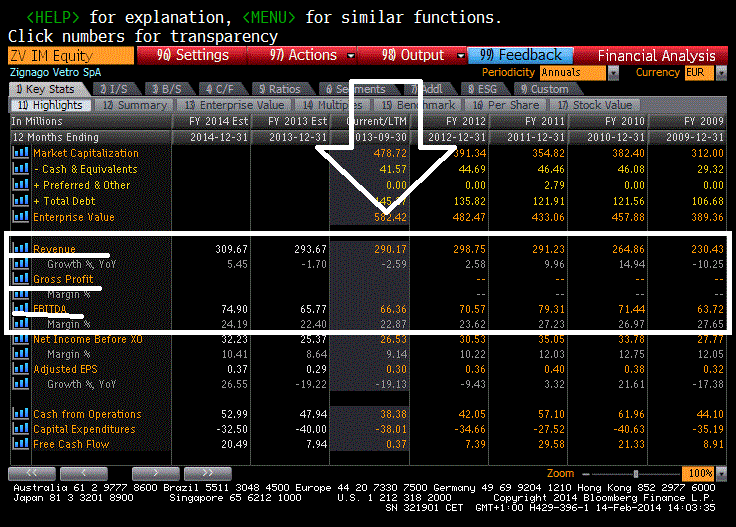736x527 pixels.
Task: Go to previous page with < button
Action: pyautogui.click(x=84, y=473)
